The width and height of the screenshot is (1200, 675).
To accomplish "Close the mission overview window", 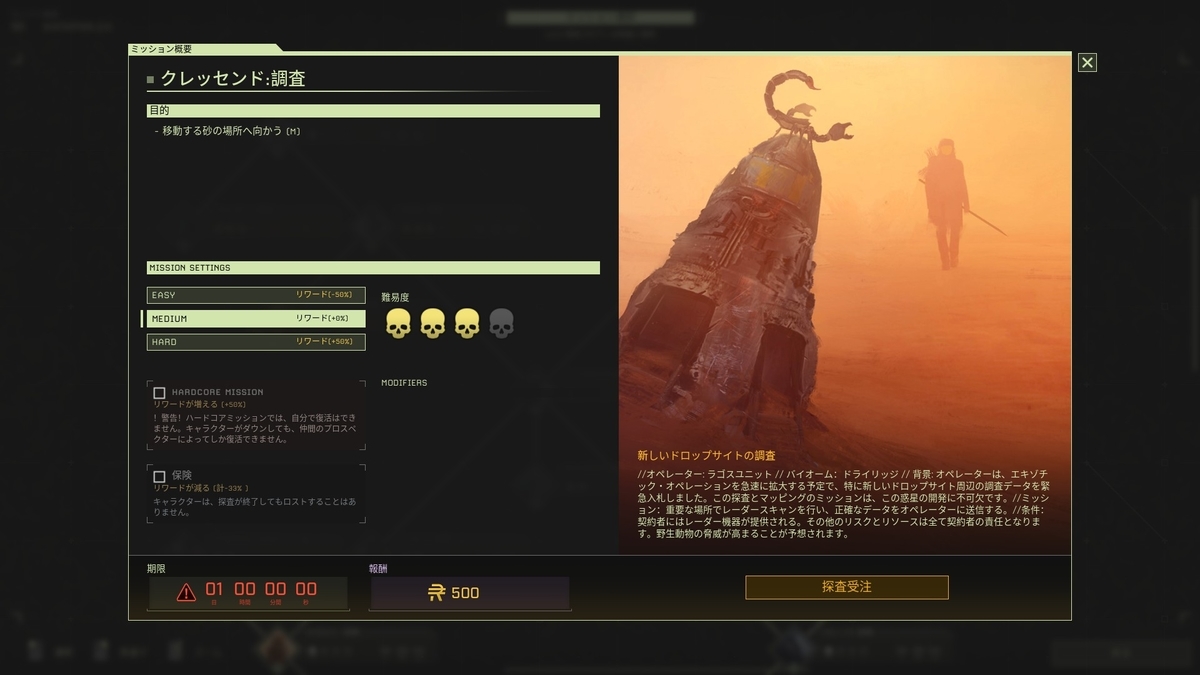I will coord(1088,62).
